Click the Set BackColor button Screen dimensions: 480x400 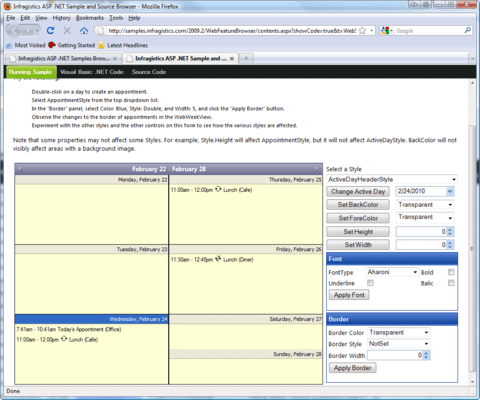click(x=358, y=205)
